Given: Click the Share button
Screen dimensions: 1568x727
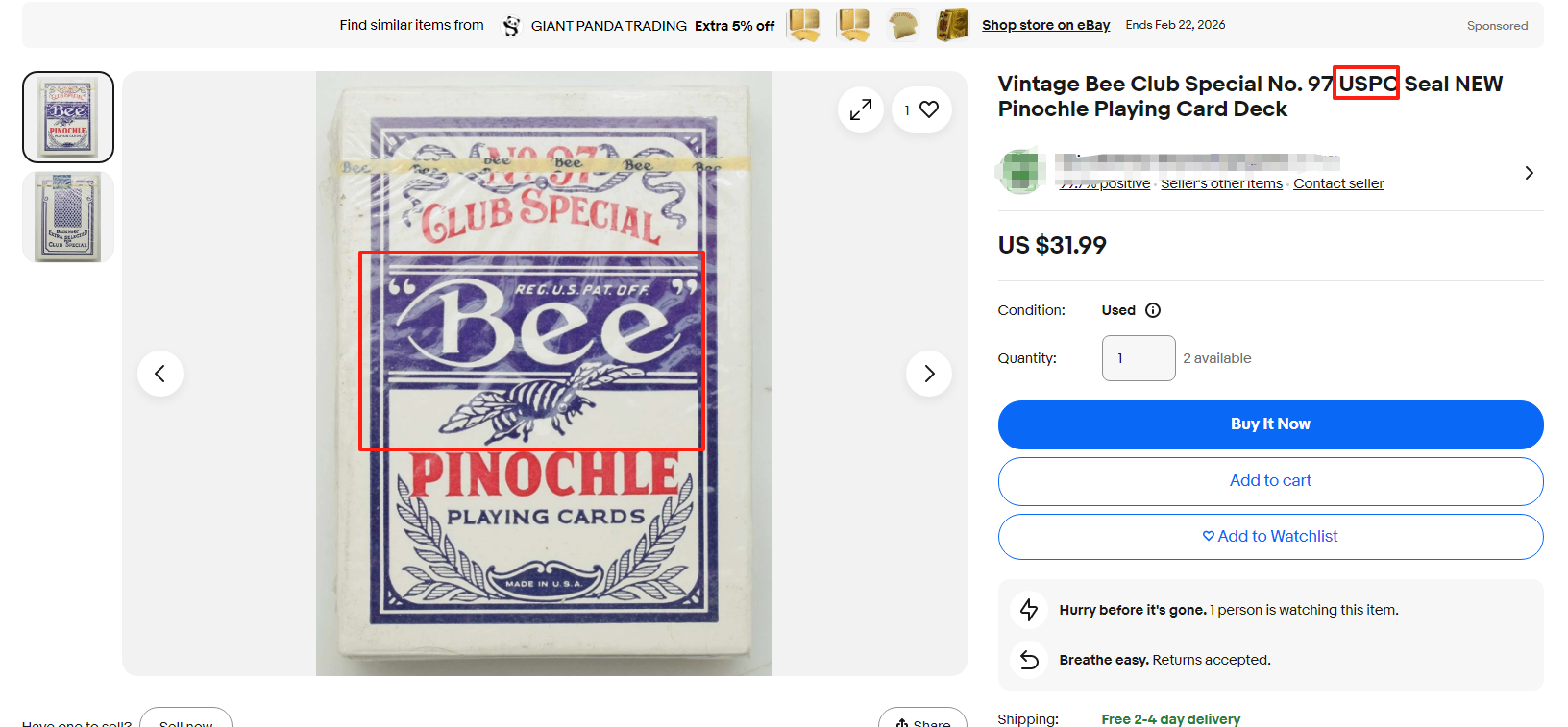Looking at the screenshot, I should 922,720.
